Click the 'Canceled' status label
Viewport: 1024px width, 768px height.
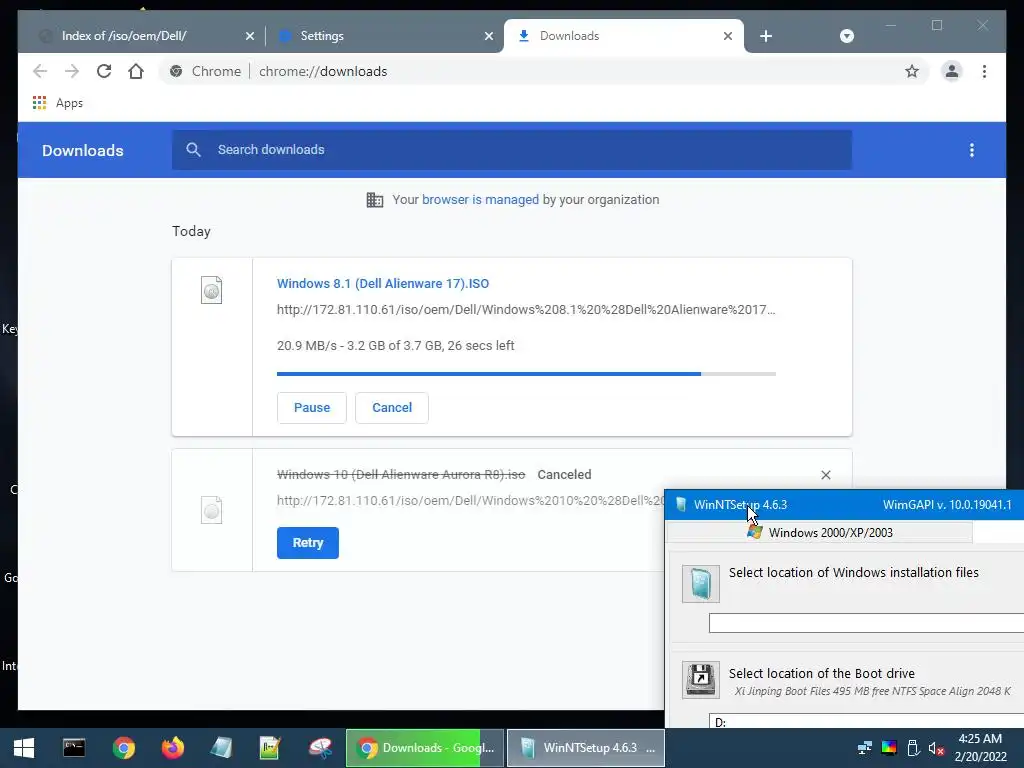564,475
